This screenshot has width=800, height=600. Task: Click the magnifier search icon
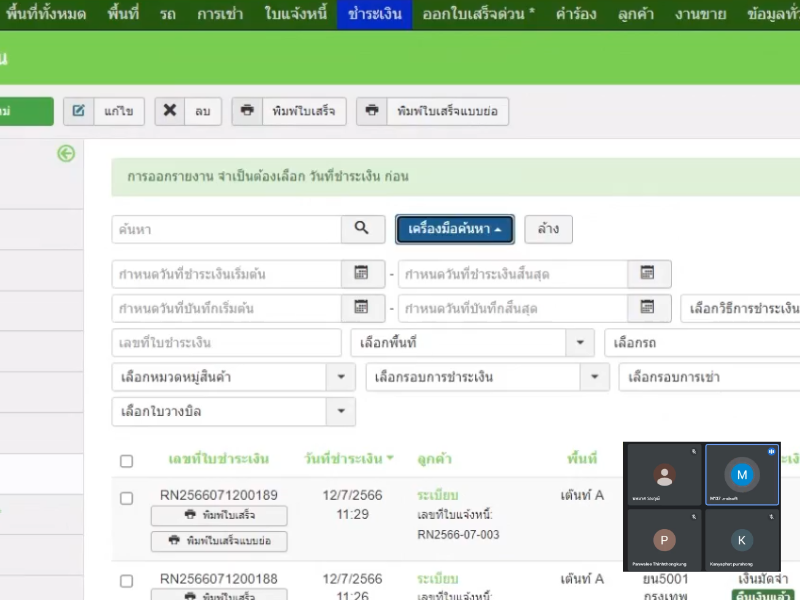point(362,228)
